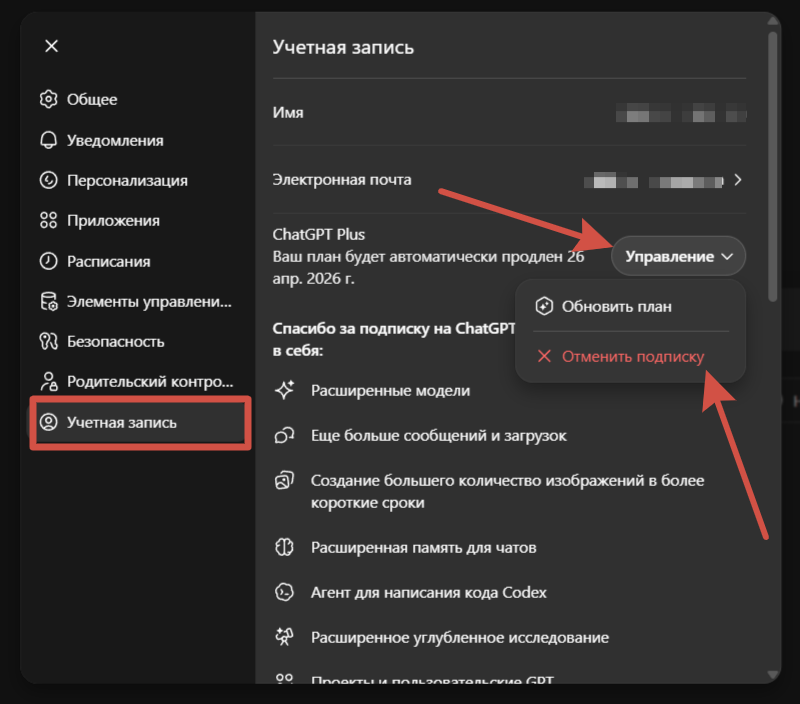This screenshot has width=800, height=704.
Task: Click the red X icon beside Отменить подписку
Action: click(544, 356)
